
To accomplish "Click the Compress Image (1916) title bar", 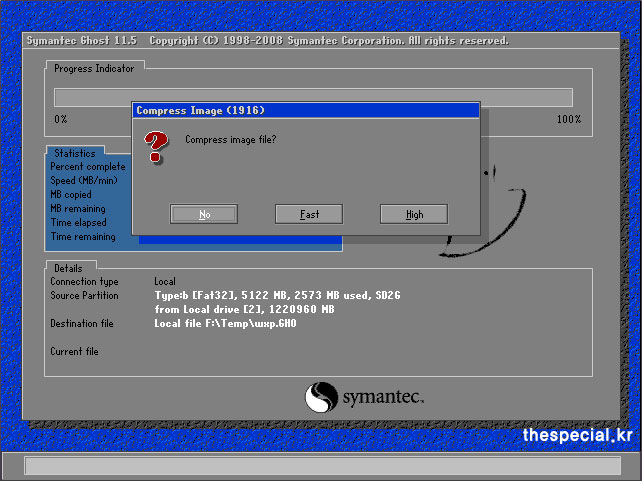I will 306,111.
